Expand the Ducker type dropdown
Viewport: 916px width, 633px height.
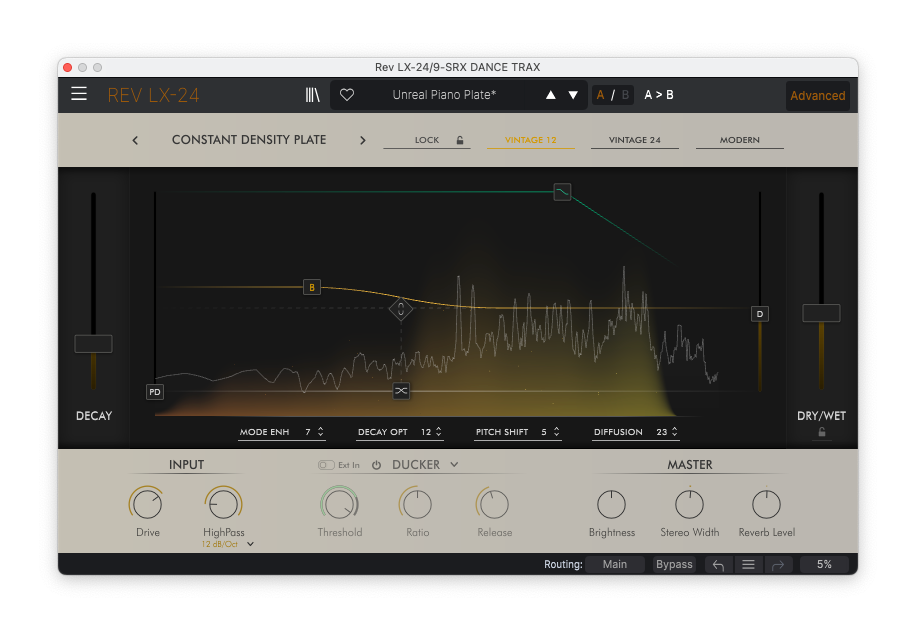(x=454, y=465)
